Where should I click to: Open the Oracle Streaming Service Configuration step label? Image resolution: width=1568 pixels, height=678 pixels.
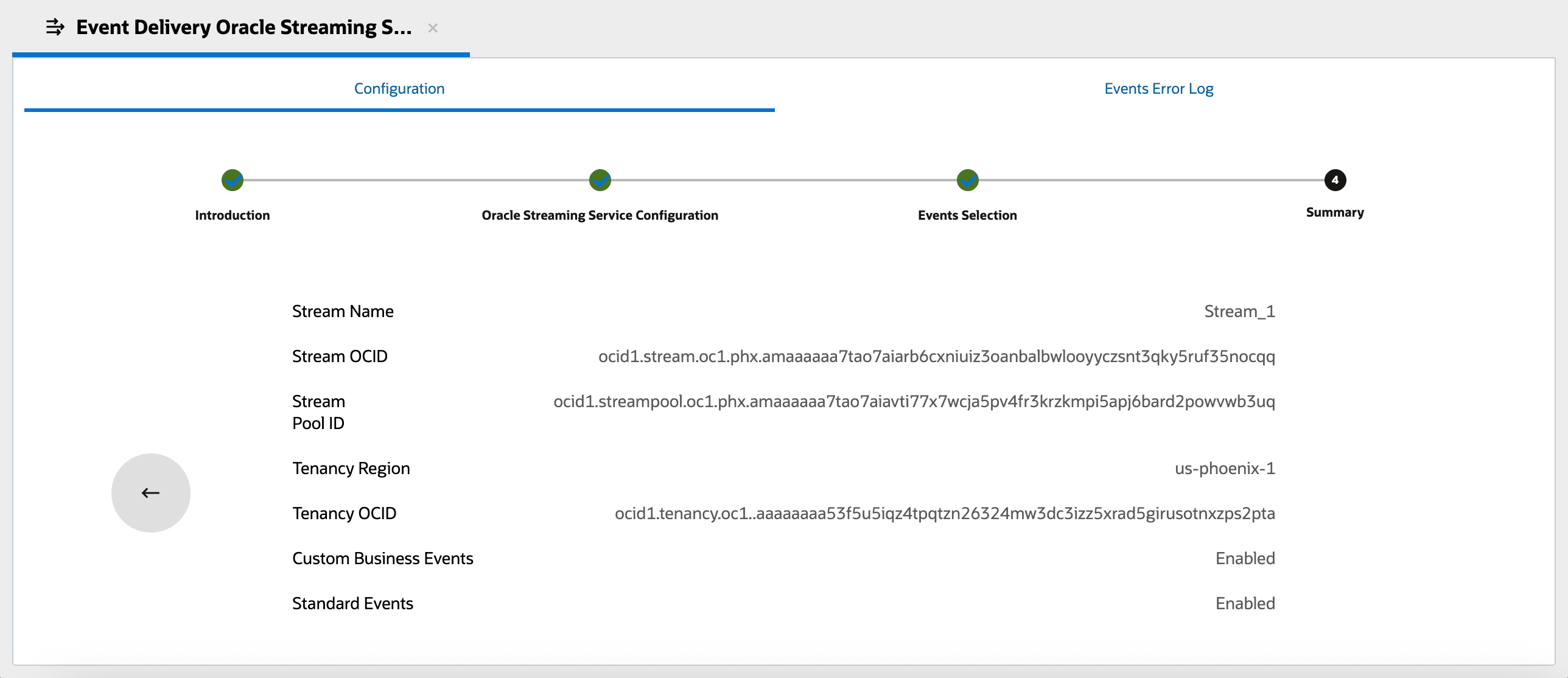(600, 215)
